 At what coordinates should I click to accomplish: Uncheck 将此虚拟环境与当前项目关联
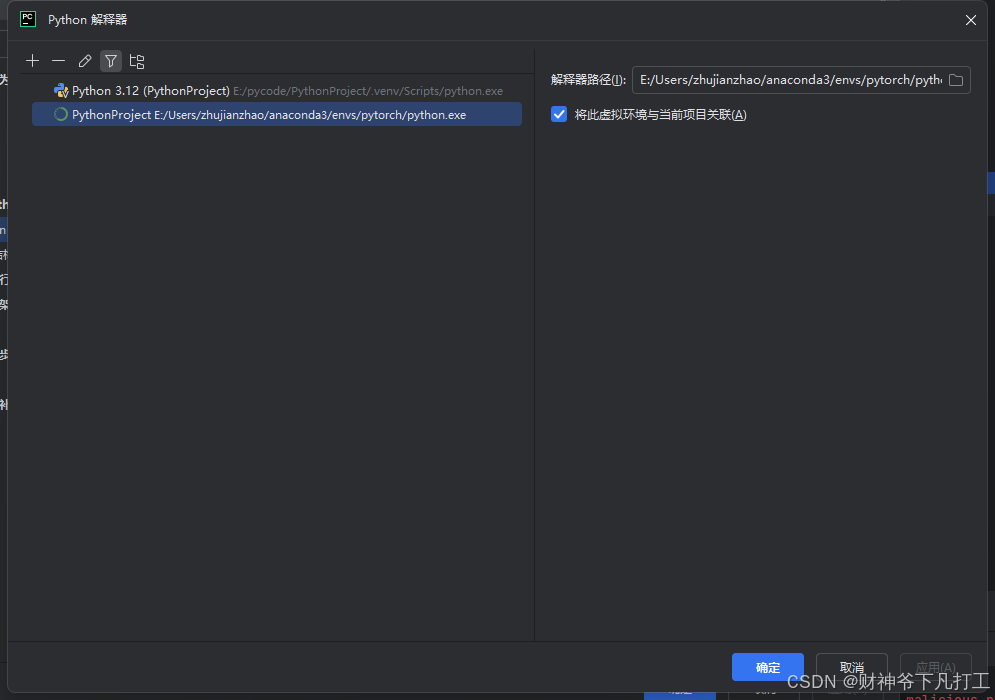pyautogui.click(x=558, y=114)
